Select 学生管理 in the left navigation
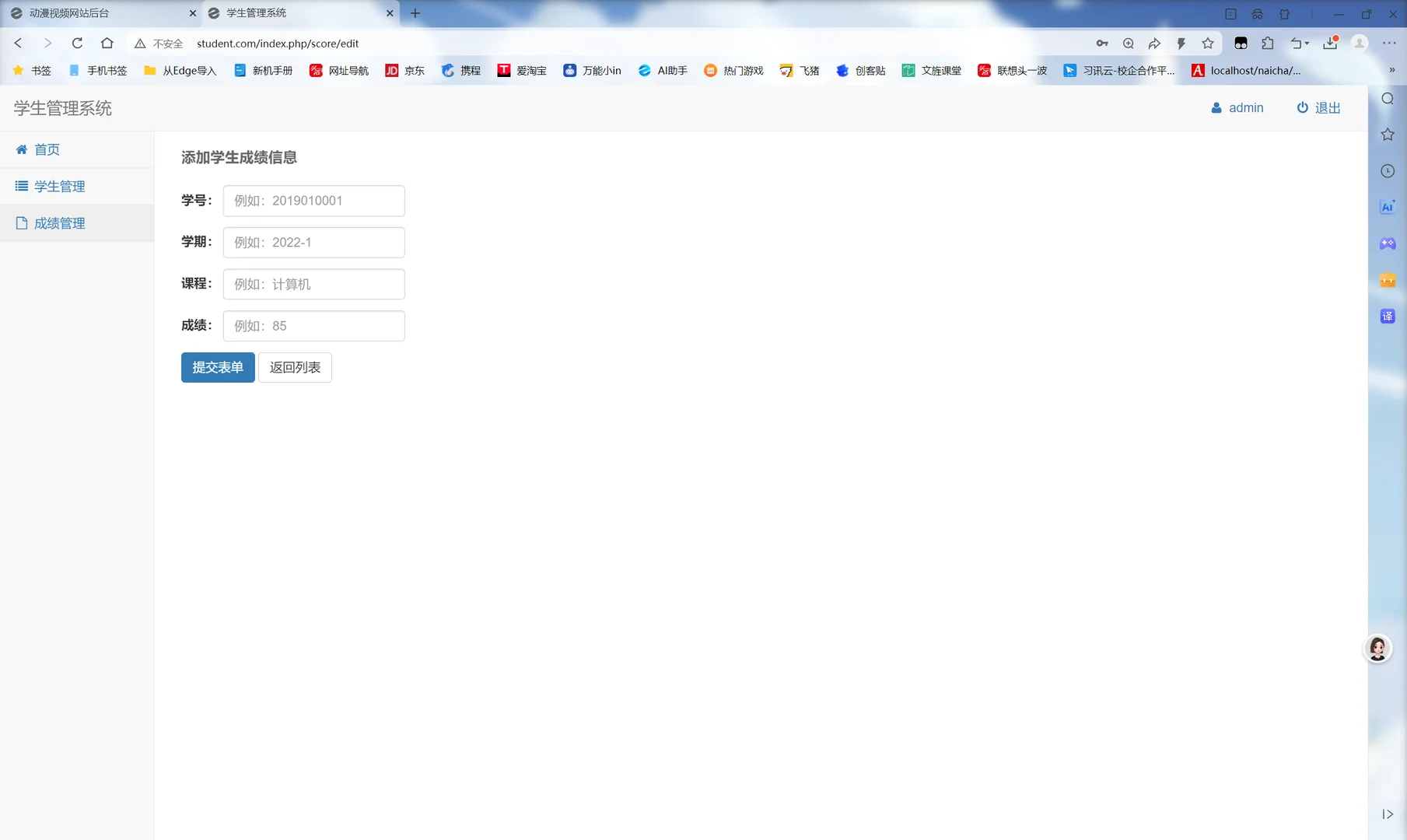The height and width of the screenshot is (840, 1407). [59, 186]
